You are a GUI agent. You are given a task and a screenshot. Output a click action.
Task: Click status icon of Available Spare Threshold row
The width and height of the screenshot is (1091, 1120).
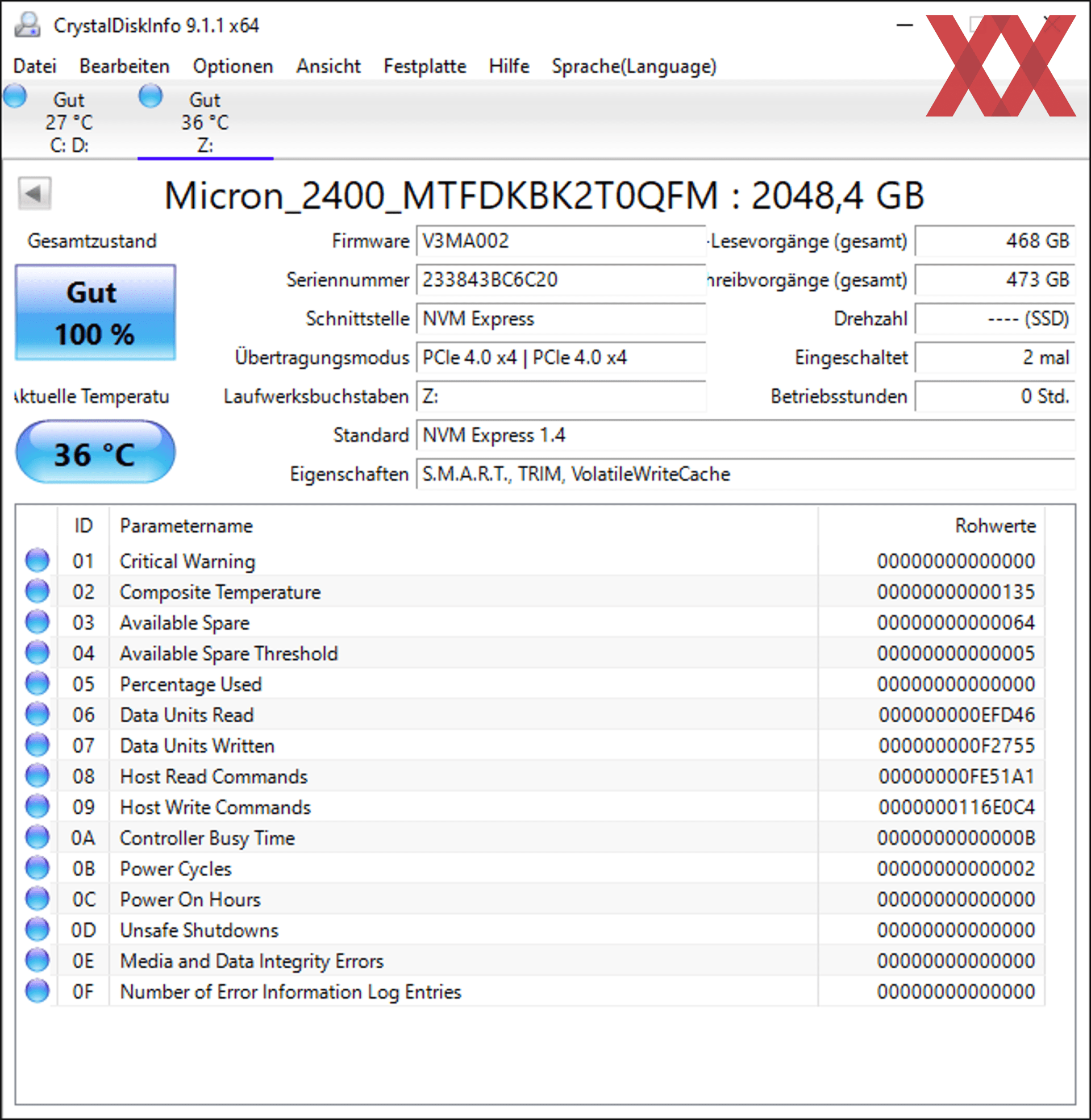(x=38, y=652)
